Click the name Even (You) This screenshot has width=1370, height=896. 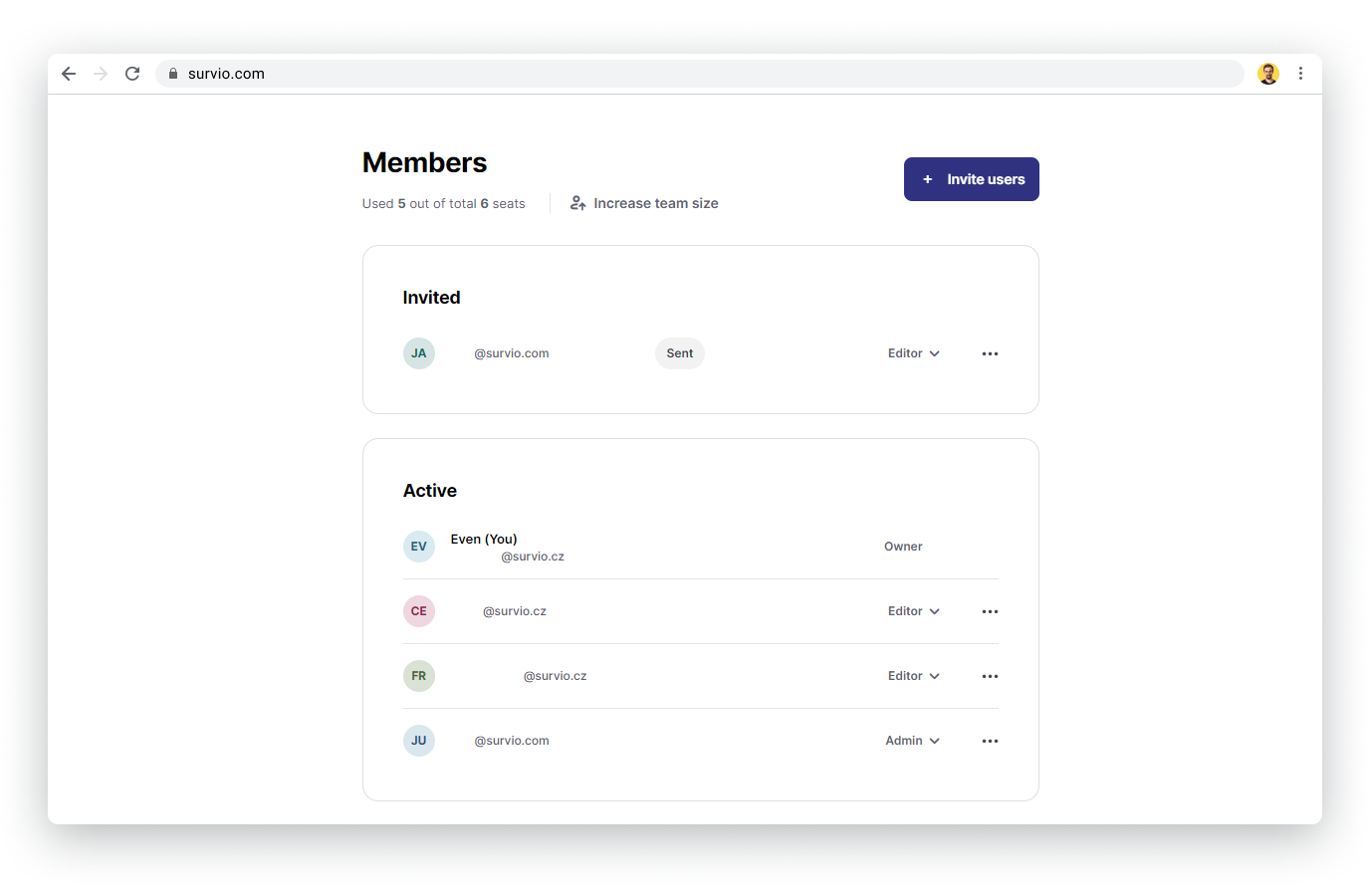click(484, 539)
